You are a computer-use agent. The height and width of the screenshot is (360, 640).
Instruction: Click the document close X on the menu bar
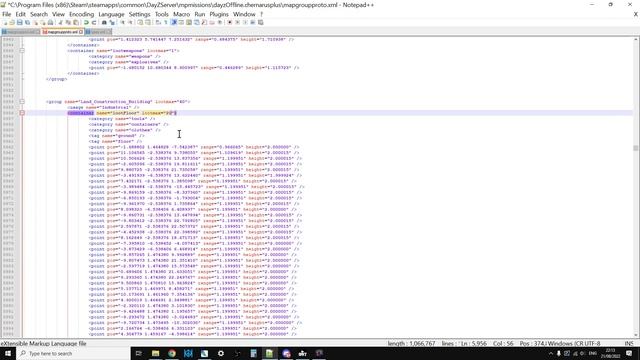636,14
